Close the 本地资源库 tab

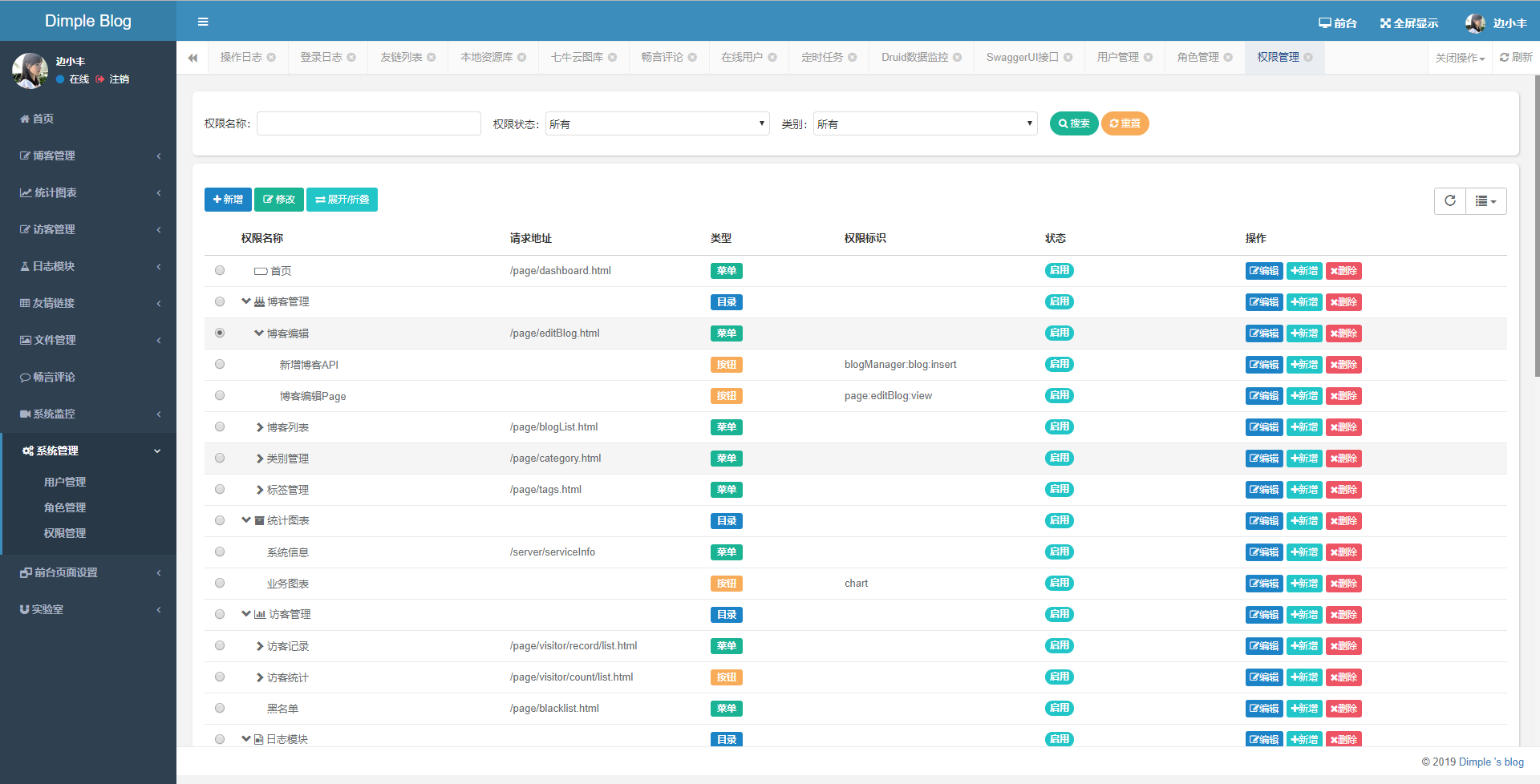522,58
